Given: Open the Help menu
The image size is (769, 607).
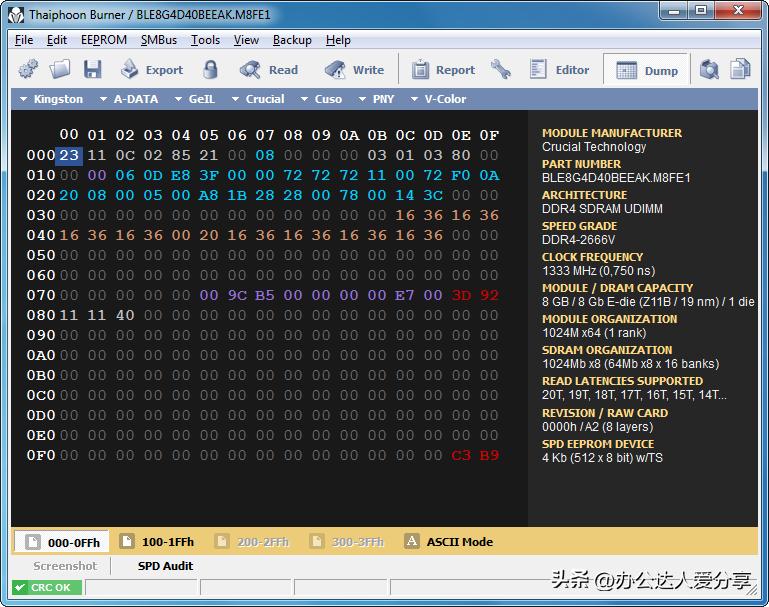Looking at the screenshot, I should coord(338,40).
